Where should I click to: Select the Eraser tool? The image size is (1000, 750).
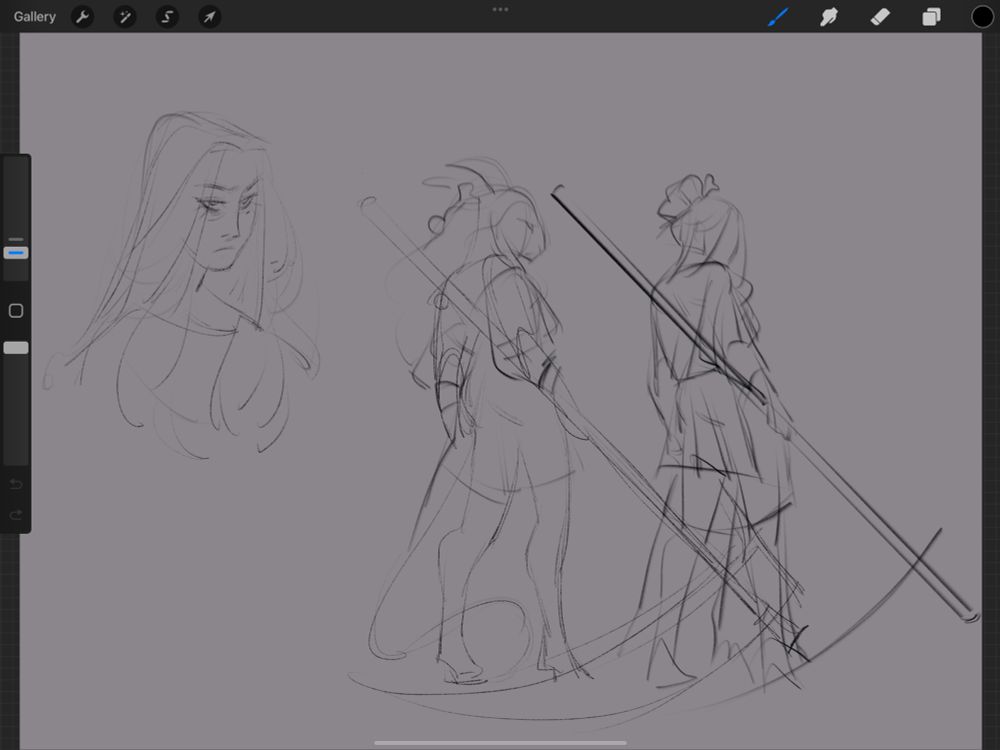tap(880, 17)
